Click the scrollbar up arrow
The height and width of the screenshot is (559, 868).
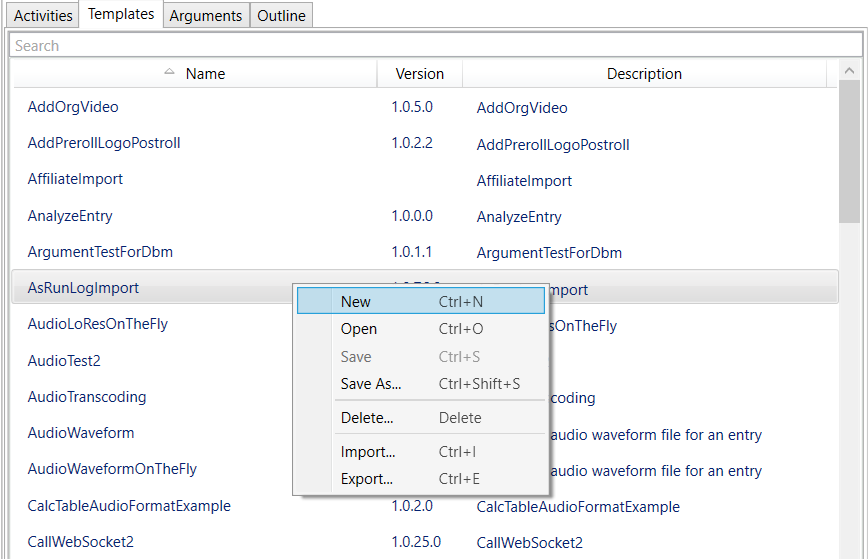(x=849, y=72)
